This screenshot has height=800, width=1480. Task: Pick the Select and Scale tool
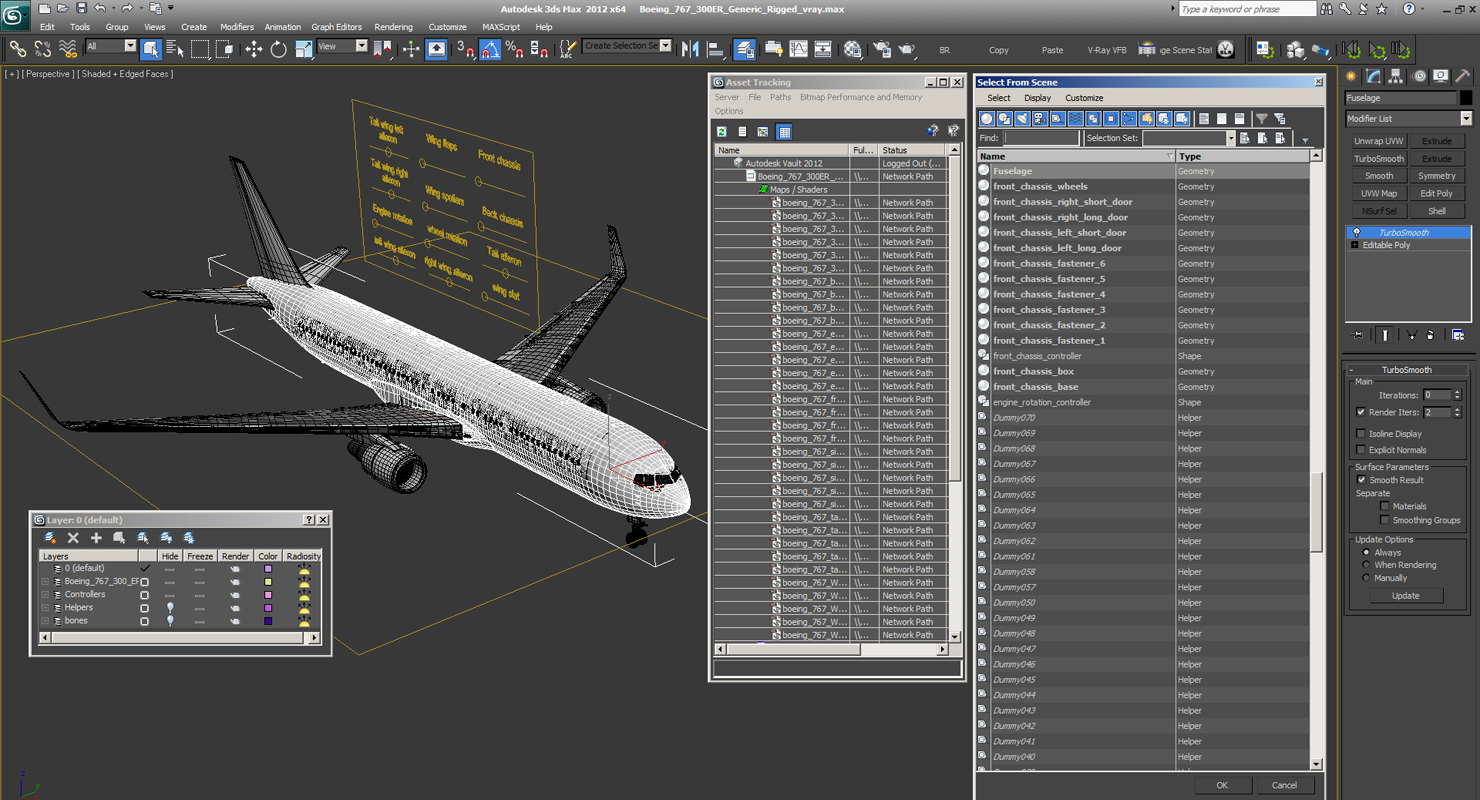304,49
